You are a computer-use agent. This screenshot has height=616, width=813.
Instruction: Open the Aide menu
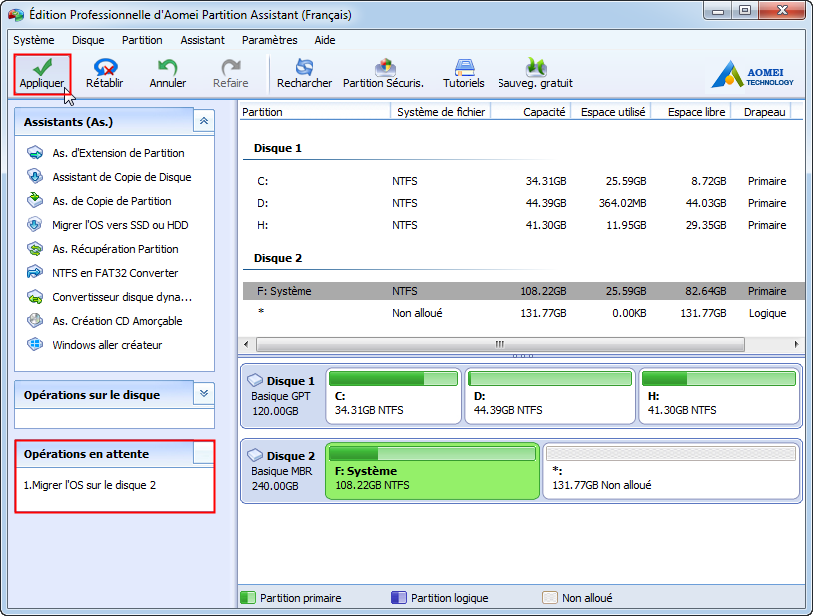tap(325, 40)
